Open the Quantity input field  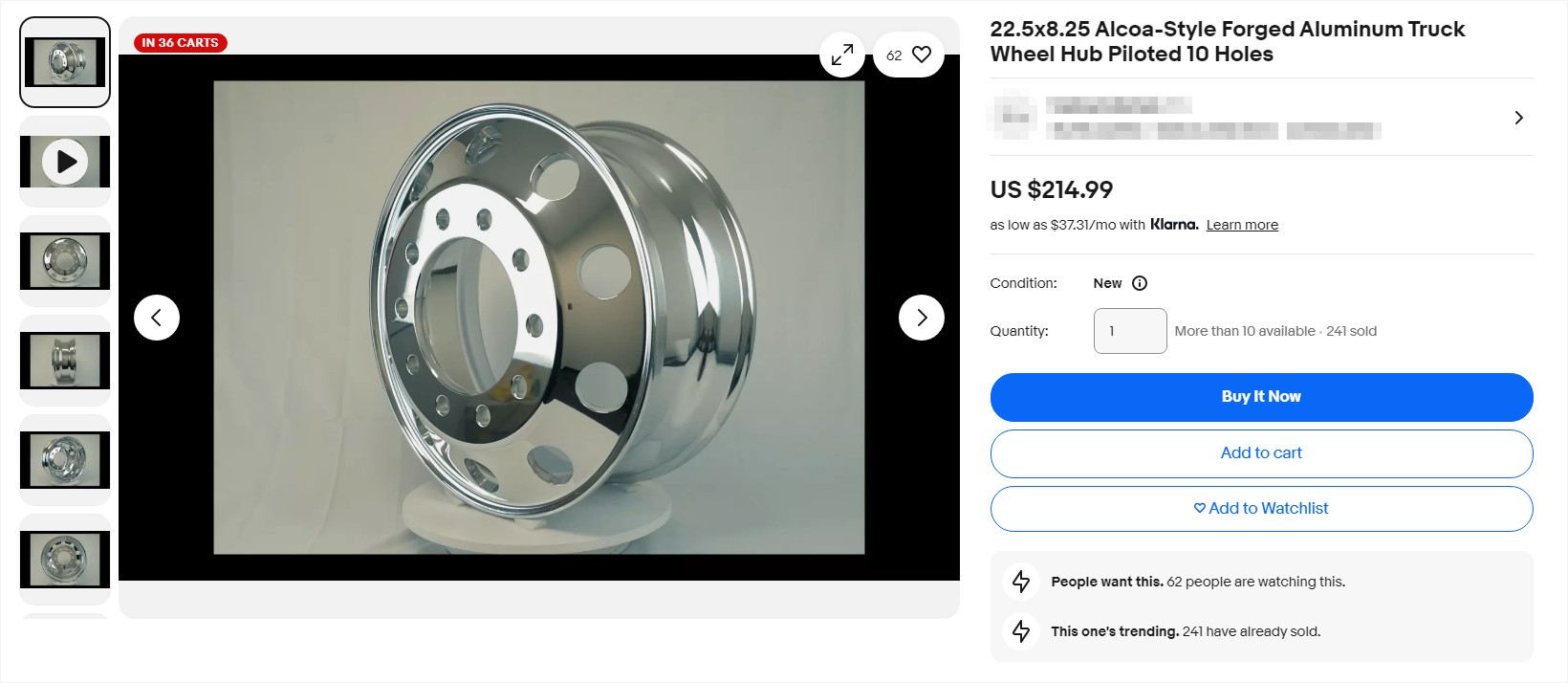click(1129, 330)
